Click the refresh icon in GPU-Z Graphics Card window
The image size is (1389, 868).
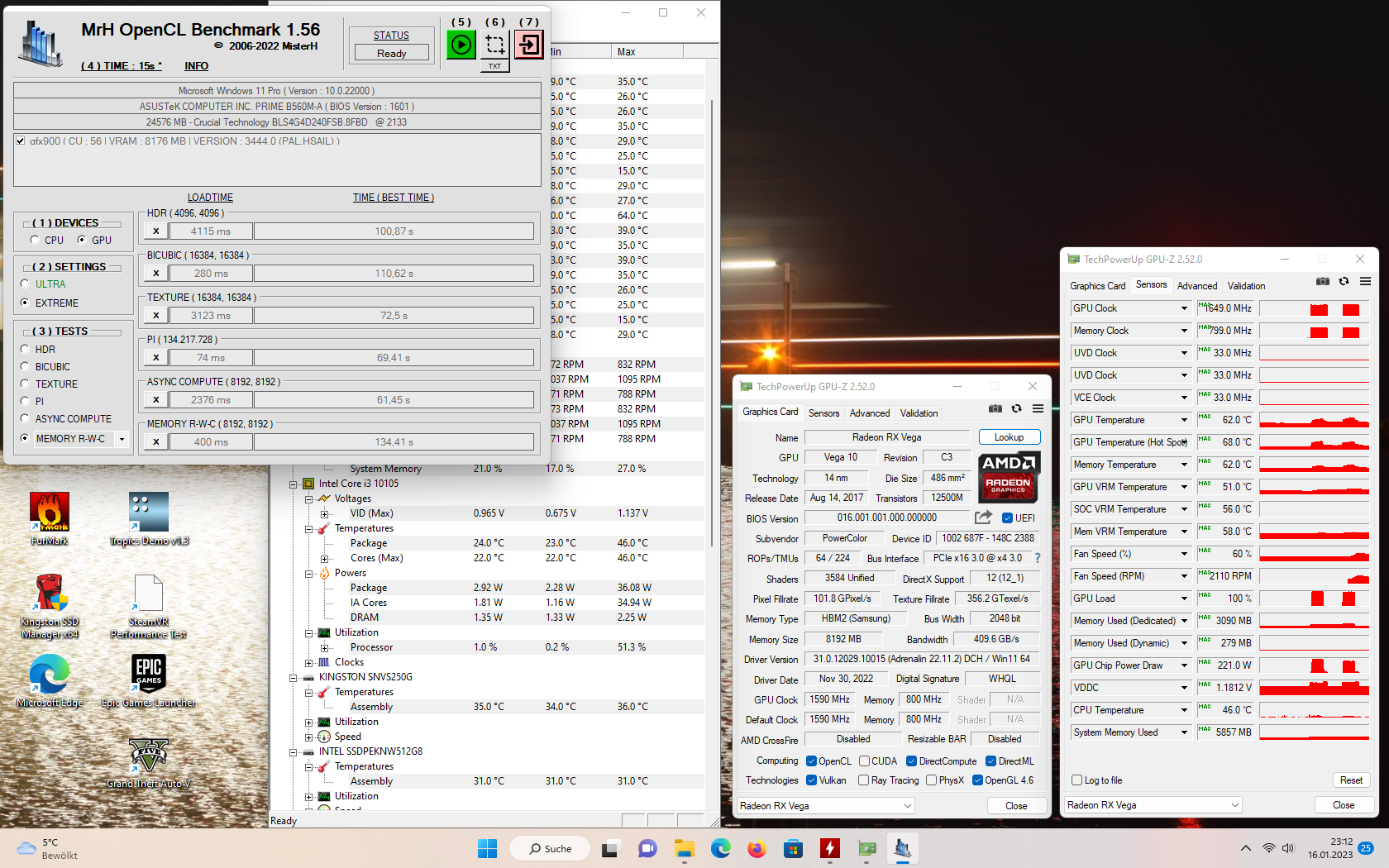tap(1017, 408)
